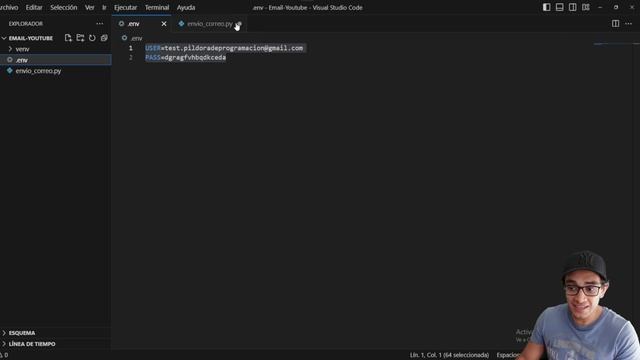Expand the LÍNEA DE TIEMPO section
The width and height of the screenshot is (640, 360).
pos(56,344)
